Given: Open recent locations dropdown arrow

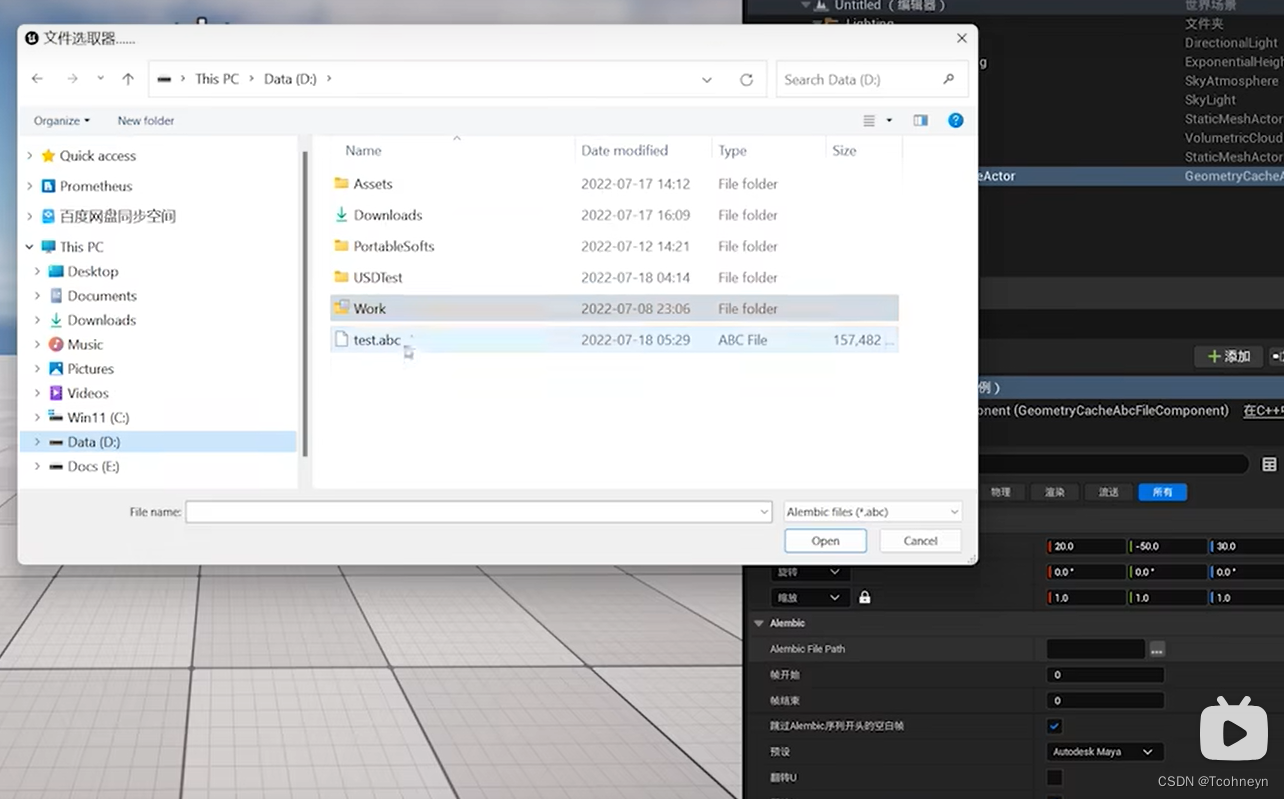Looking at the screenshot, I should coord(100,79).
